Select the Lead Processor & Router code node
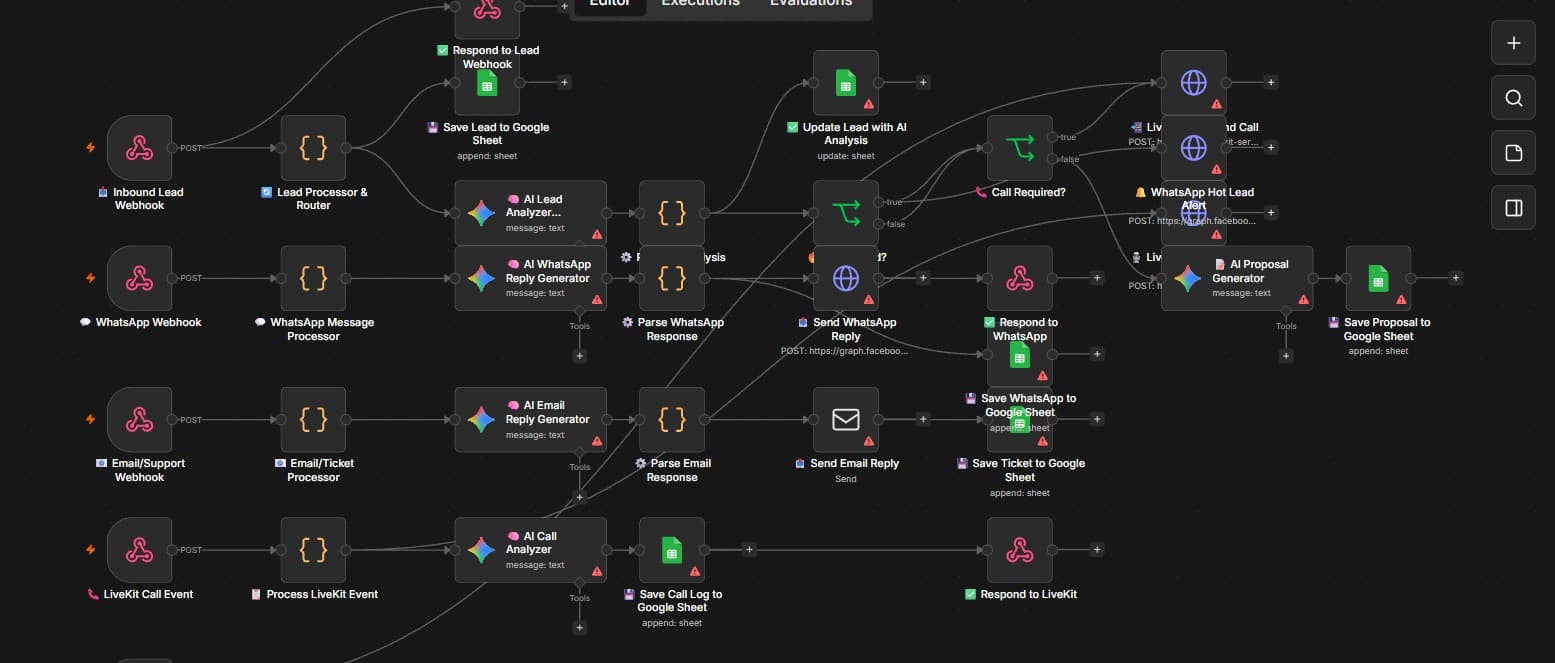 [313, 148]
